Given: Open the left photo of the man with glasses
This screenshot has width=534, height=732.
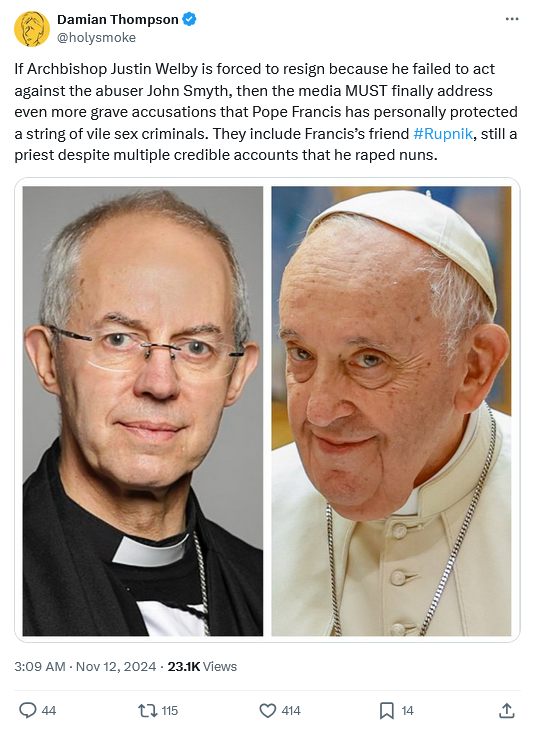Looking at the screenshot, I should [143, 411].
